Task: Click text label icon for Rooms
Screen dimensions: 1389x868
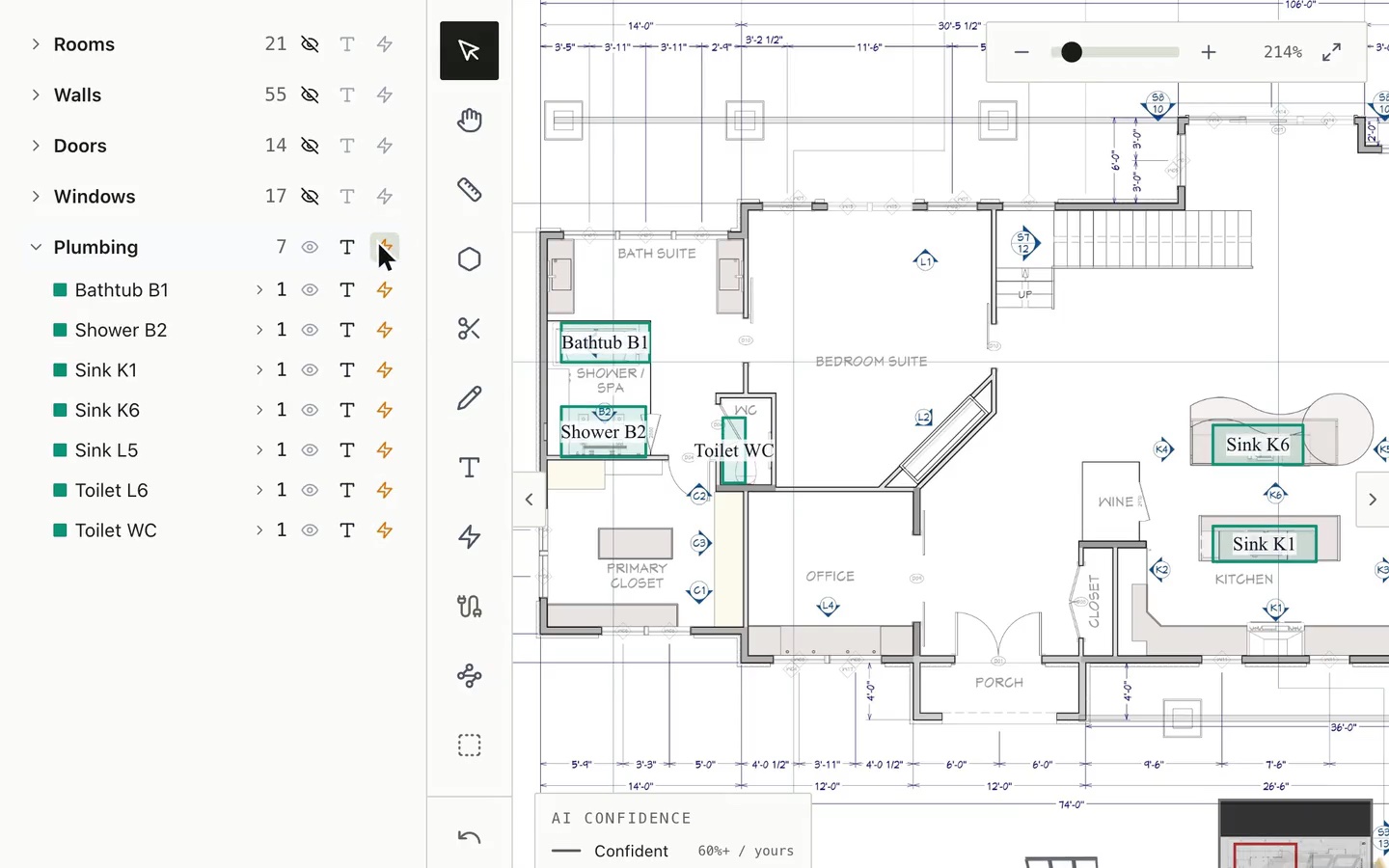Action: [x=347, y=44]
